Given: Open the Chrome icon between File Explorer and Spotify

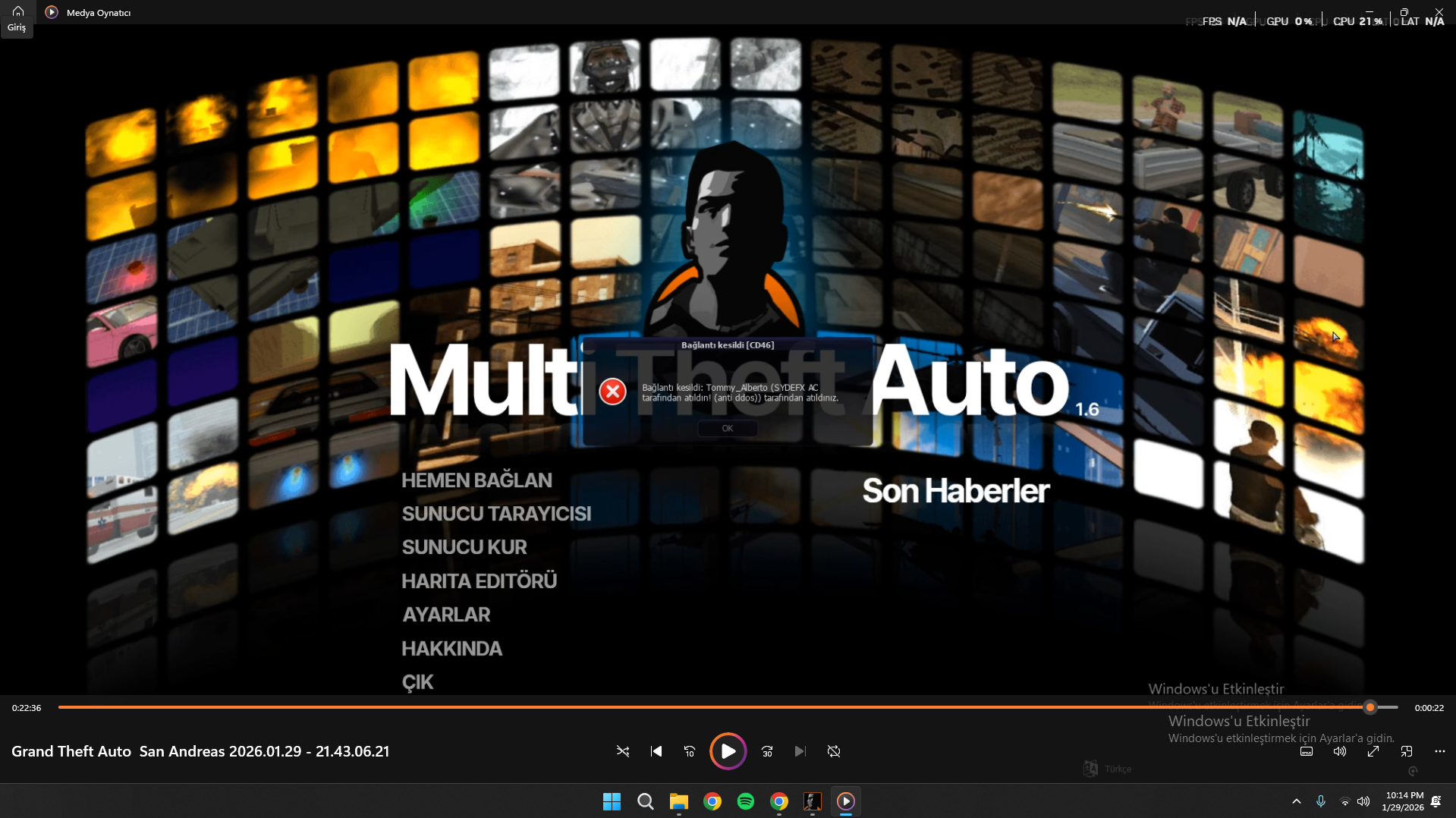Looking at the screenshot, I should [712, 801].
